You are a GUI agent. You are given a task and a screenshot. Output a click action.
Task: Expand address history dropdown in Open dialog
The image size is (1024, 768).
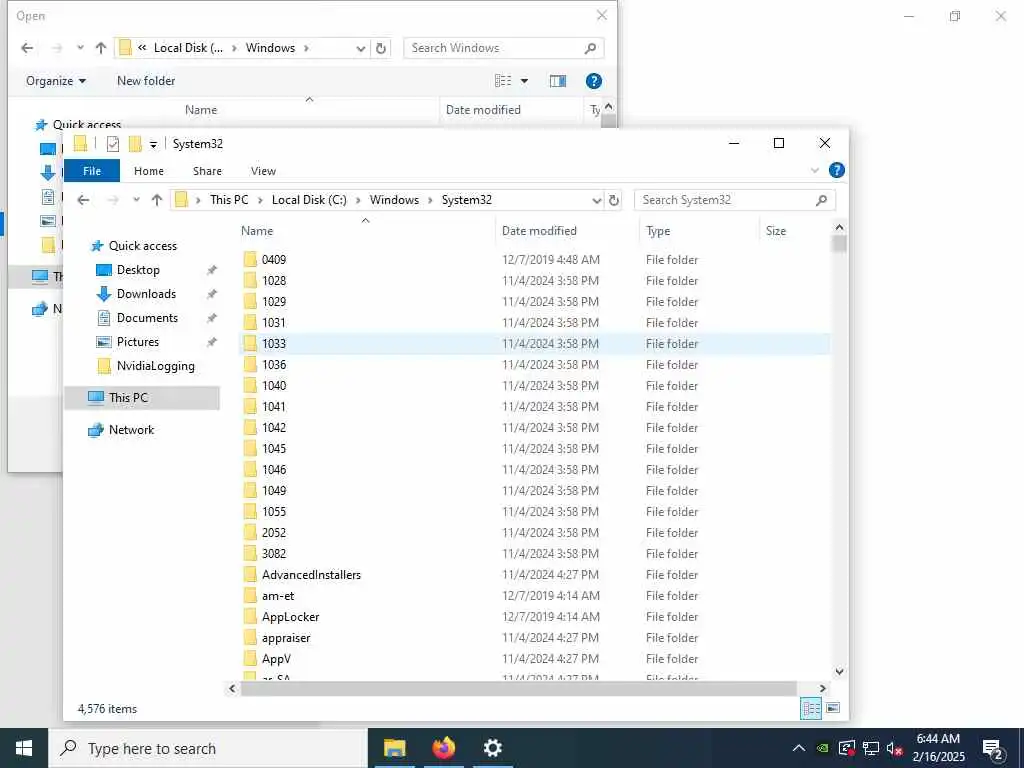pyautogui.click(x=360, y=48)
